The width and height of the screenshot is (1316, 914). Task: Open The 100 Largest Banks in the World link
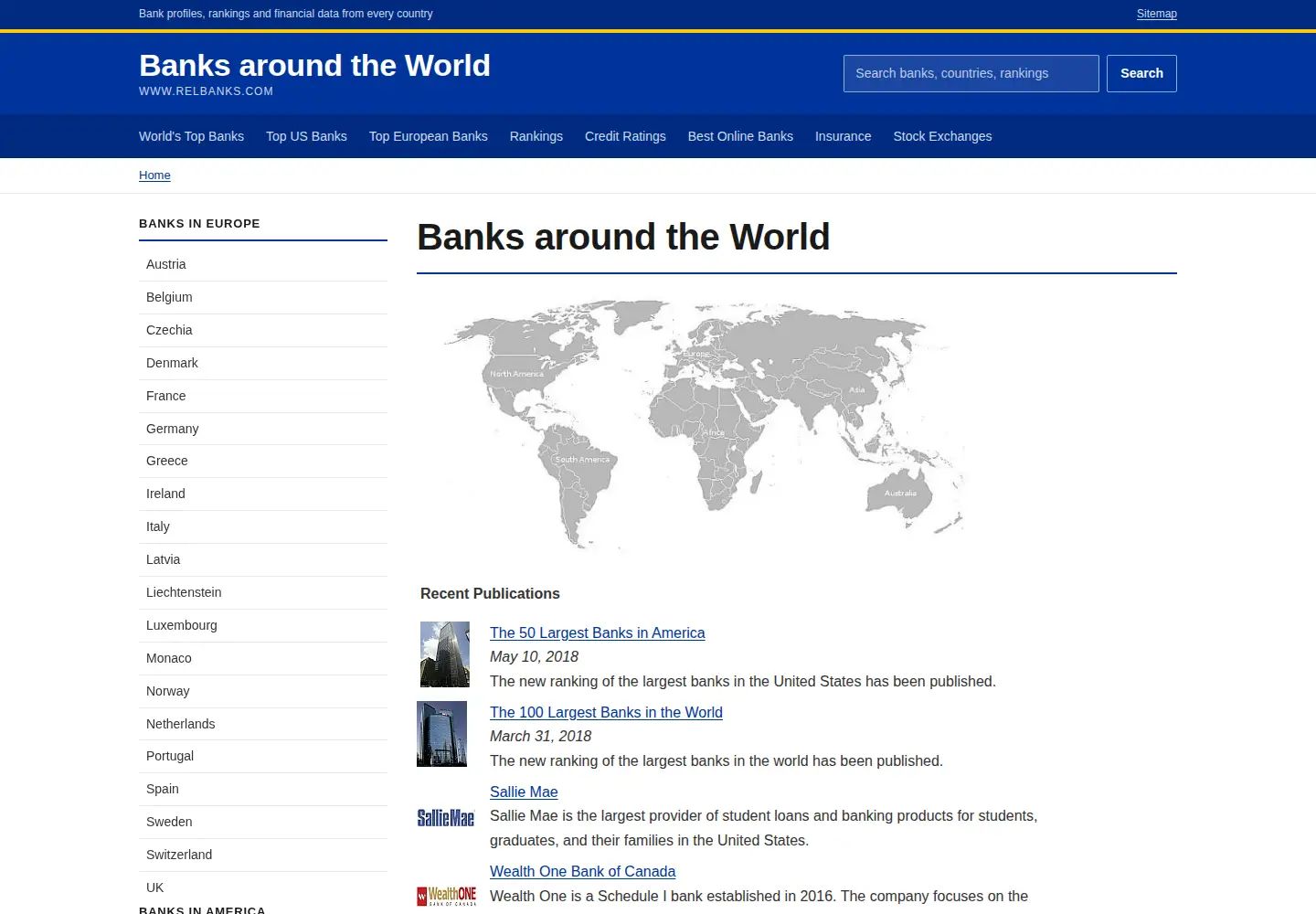click(606, 712)
